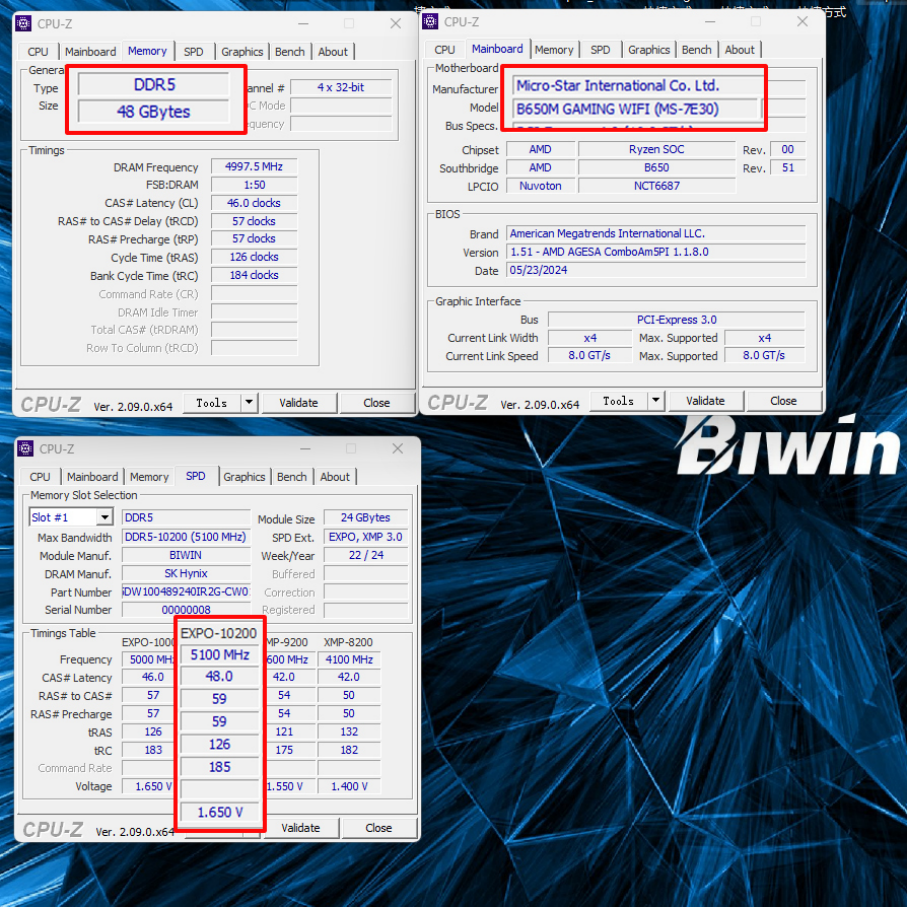
Task: Open Mainboard tab in the SPD window
Action: point(92,477)
